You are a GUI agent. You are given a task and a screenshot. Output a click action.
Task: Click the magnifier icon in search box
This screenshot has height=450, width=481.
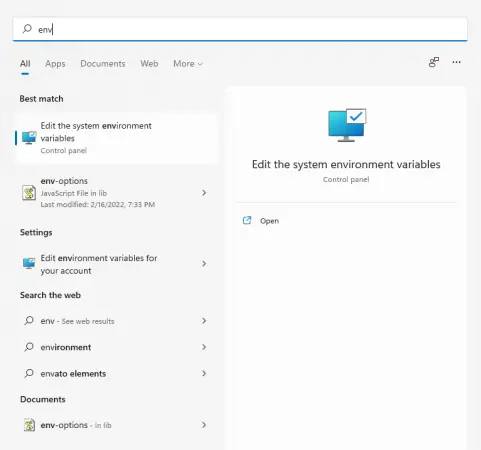point(27,29)
